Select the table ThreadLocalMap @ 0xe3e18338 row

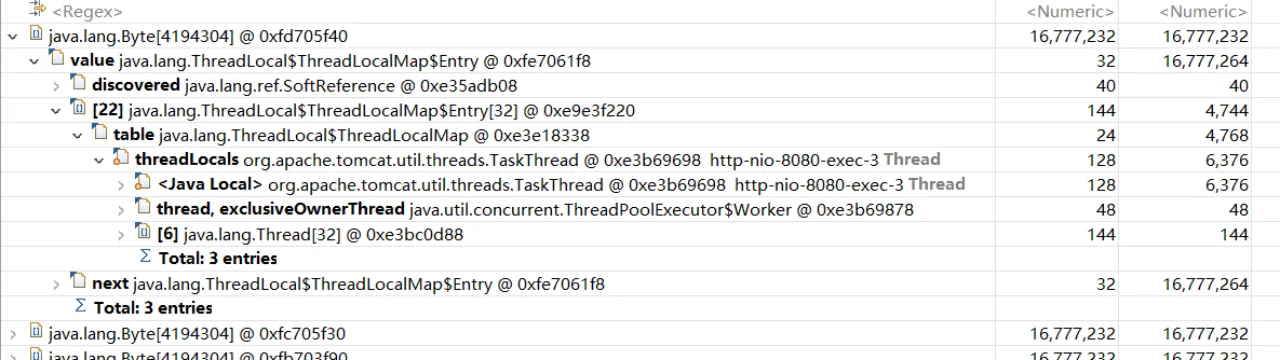coord(640,135)
